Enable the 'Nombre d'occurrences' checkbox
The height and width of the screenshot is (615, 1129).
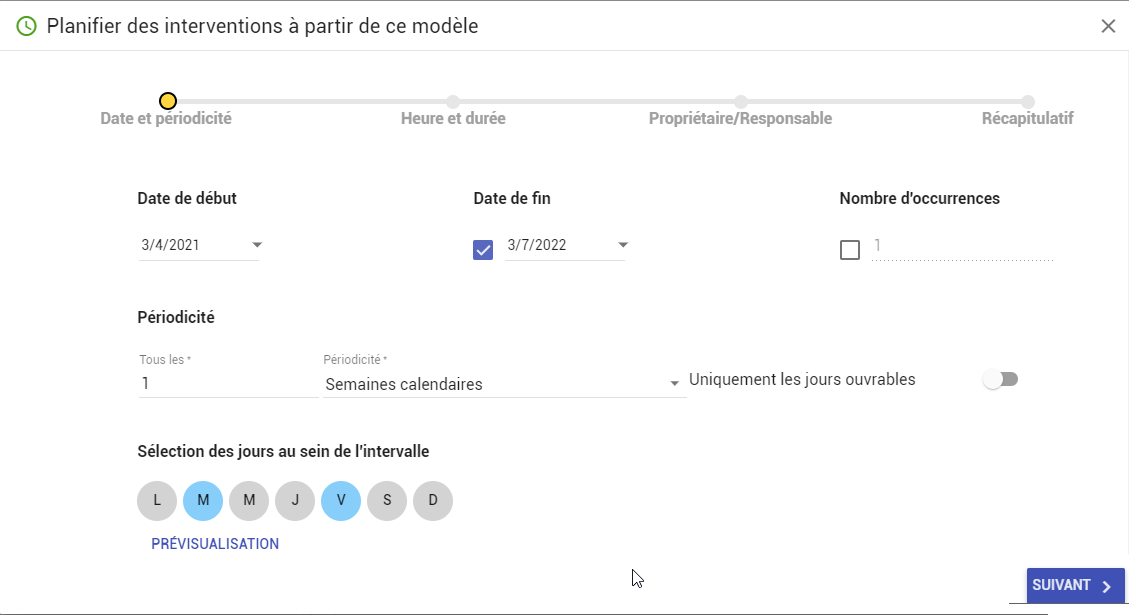850,250
